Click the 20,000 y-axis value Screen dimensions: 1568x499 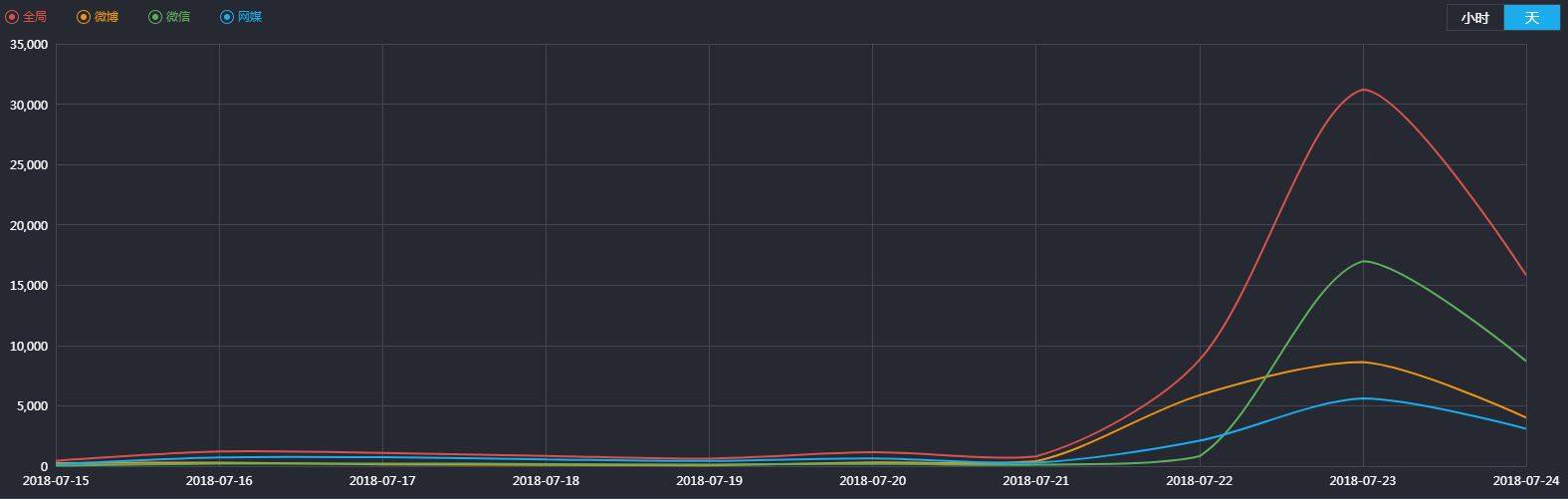click(29, 225)
